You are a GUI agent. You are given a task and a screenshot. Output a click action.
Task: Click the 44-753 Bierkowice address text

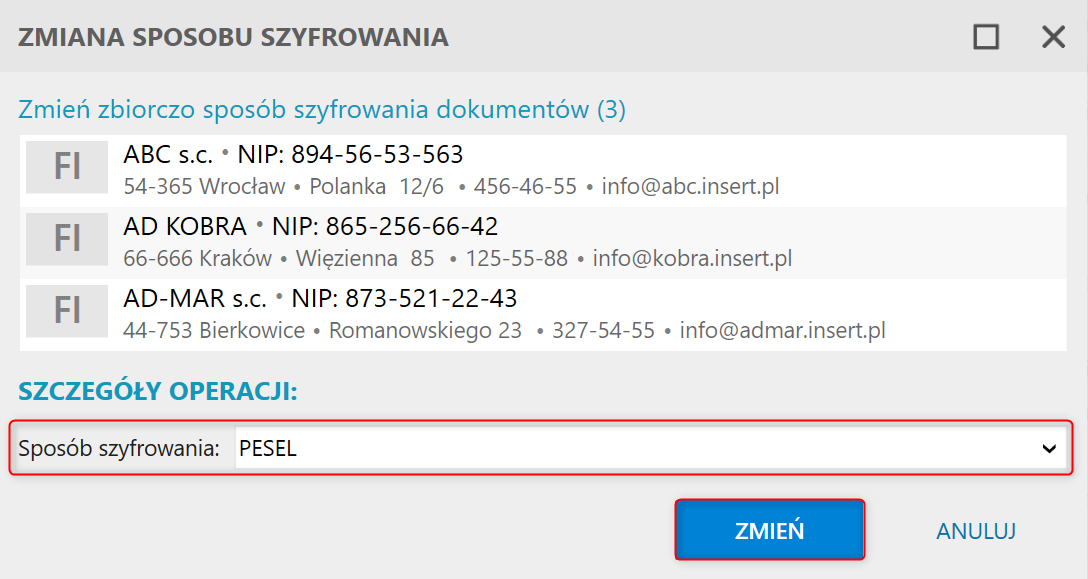pos(214,330)
